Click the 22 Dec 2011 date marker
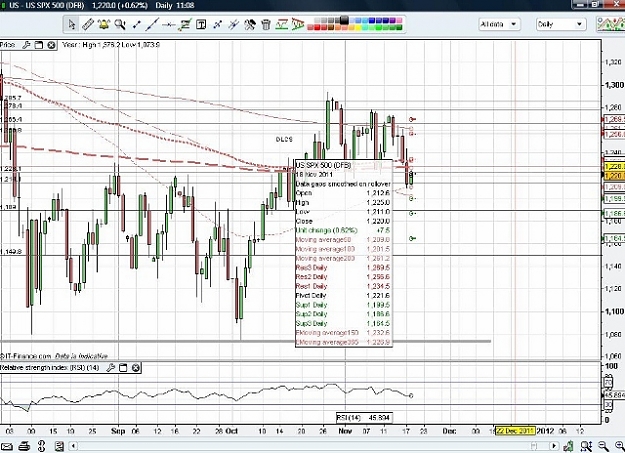This screenshot has height=453, width=625. coord(515,431)
